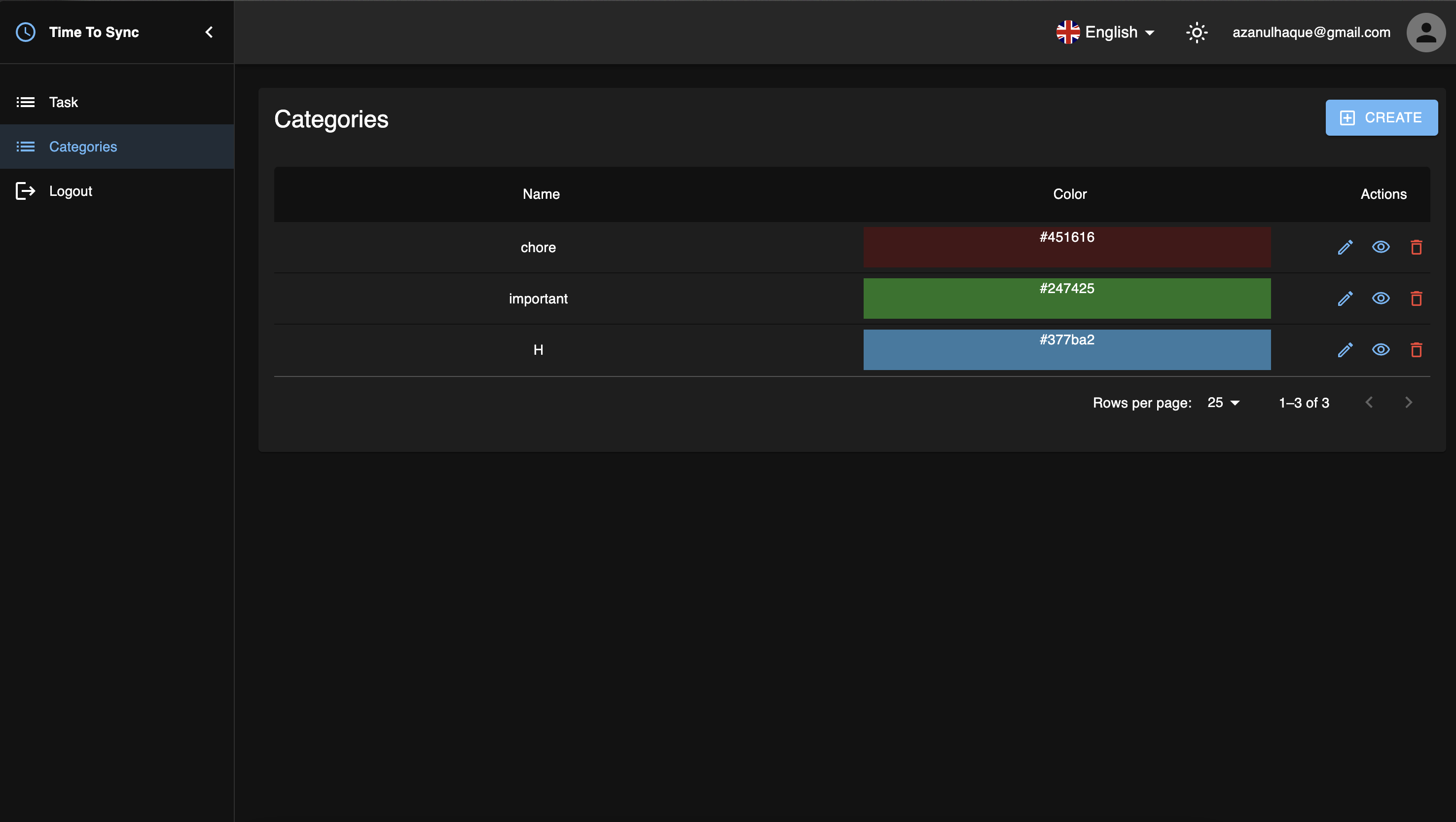Click the user avatar icon
Screen dimensions: 1456x822
coord(1425,32)
